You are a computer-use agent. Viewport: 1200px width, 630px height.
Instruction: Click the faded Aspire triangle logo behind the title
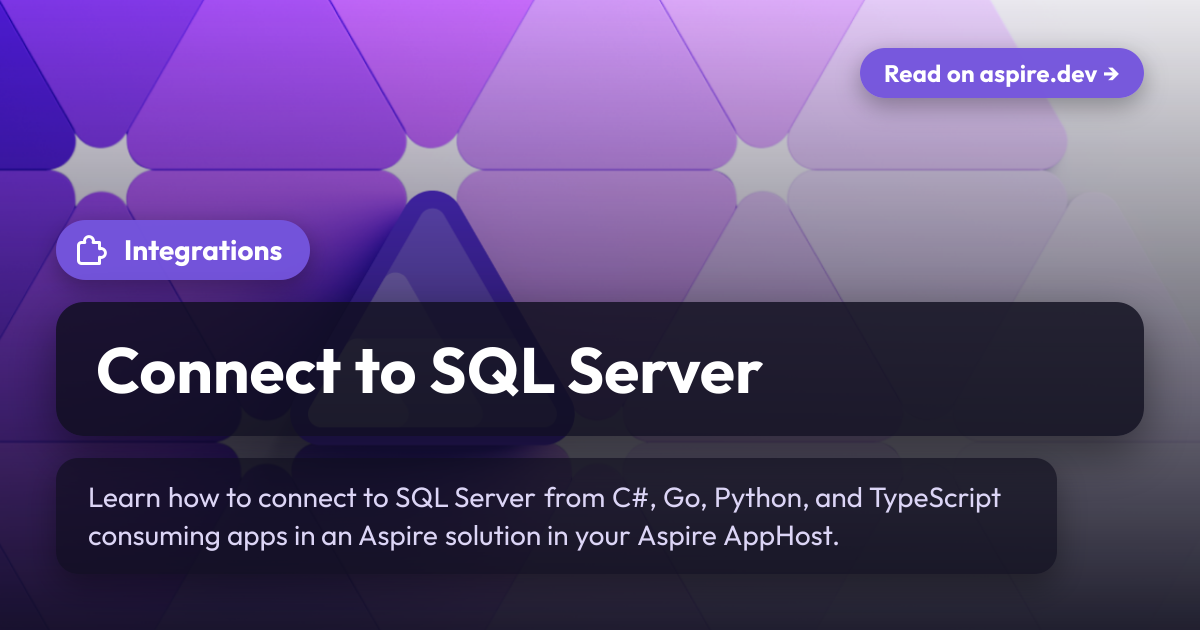[432, 318]
